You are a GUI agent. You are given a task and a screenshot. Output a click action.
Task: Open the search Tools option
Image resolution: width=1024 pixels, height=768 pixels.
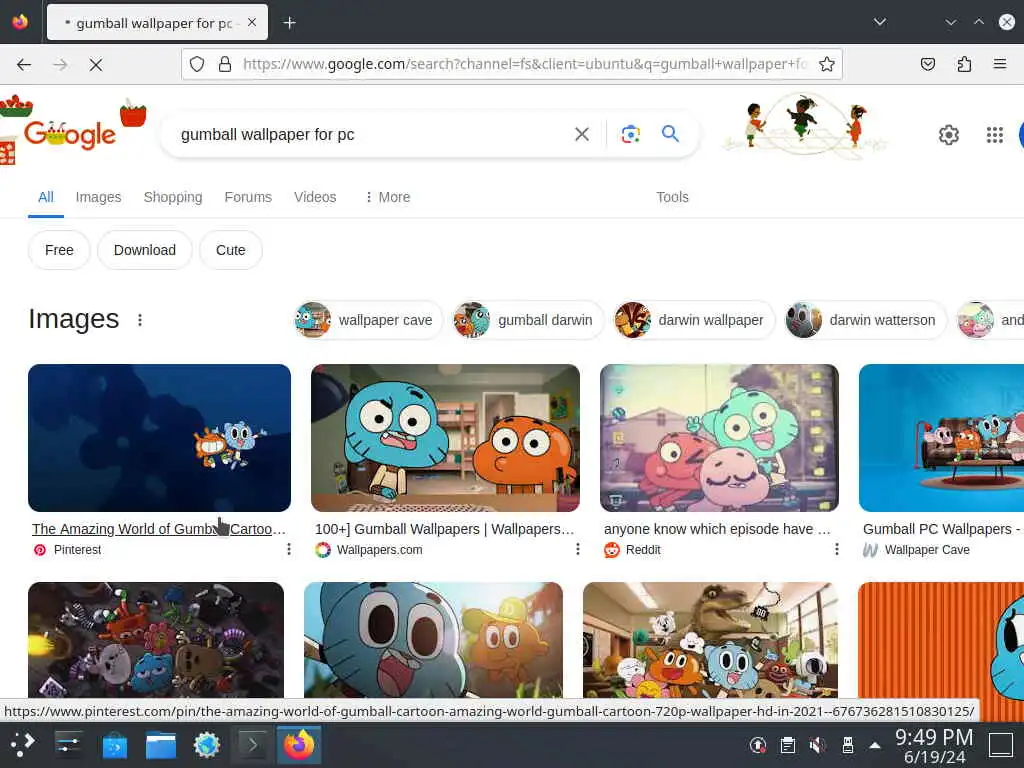[672, 197]
